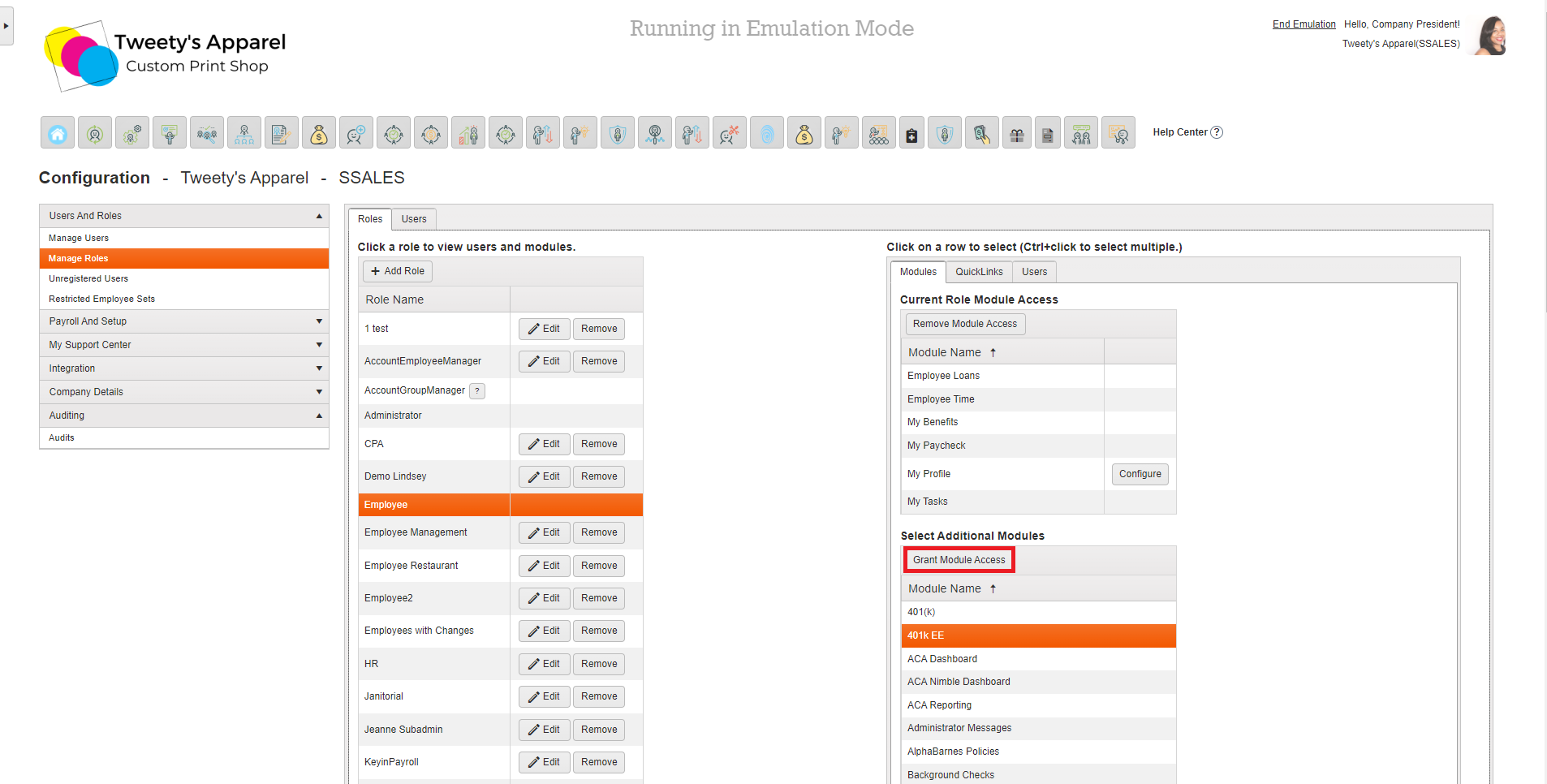Image resolution: width=1547 pixels, height=784 pixels.
Task: Open the Users tab beside QuickLinks
Action: coord(1034,272)
